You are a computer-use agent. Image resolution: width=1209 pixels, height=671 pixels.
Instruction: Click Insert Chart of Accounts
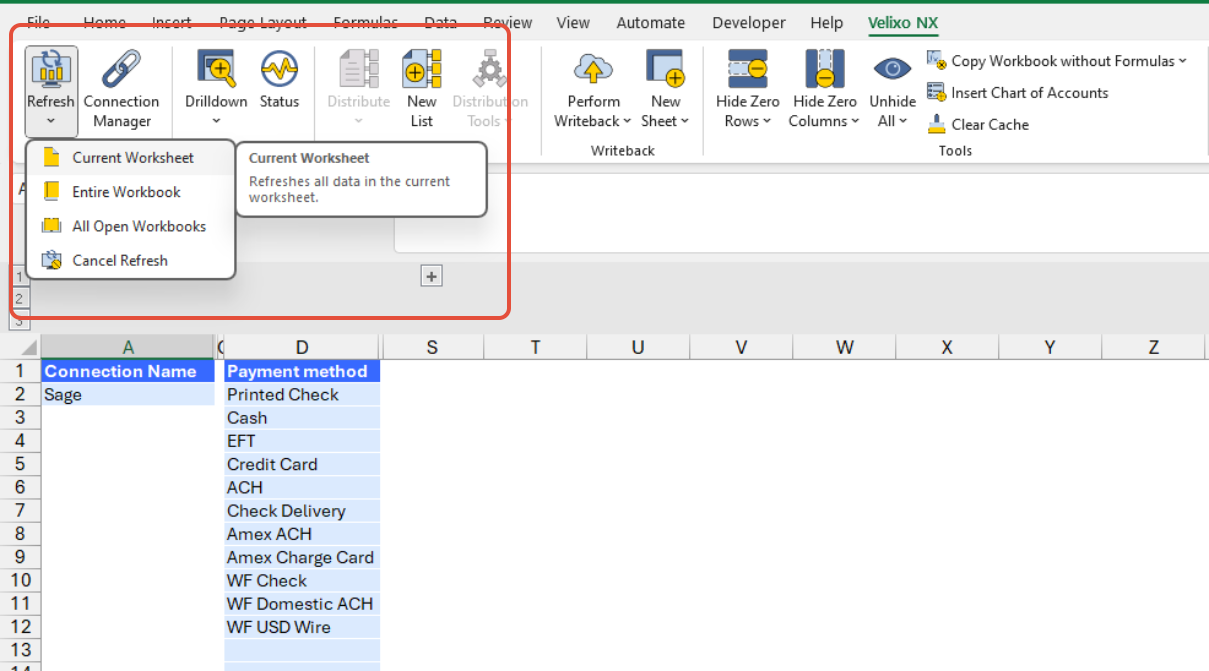pyautogui.click(x=1018, y=93)
